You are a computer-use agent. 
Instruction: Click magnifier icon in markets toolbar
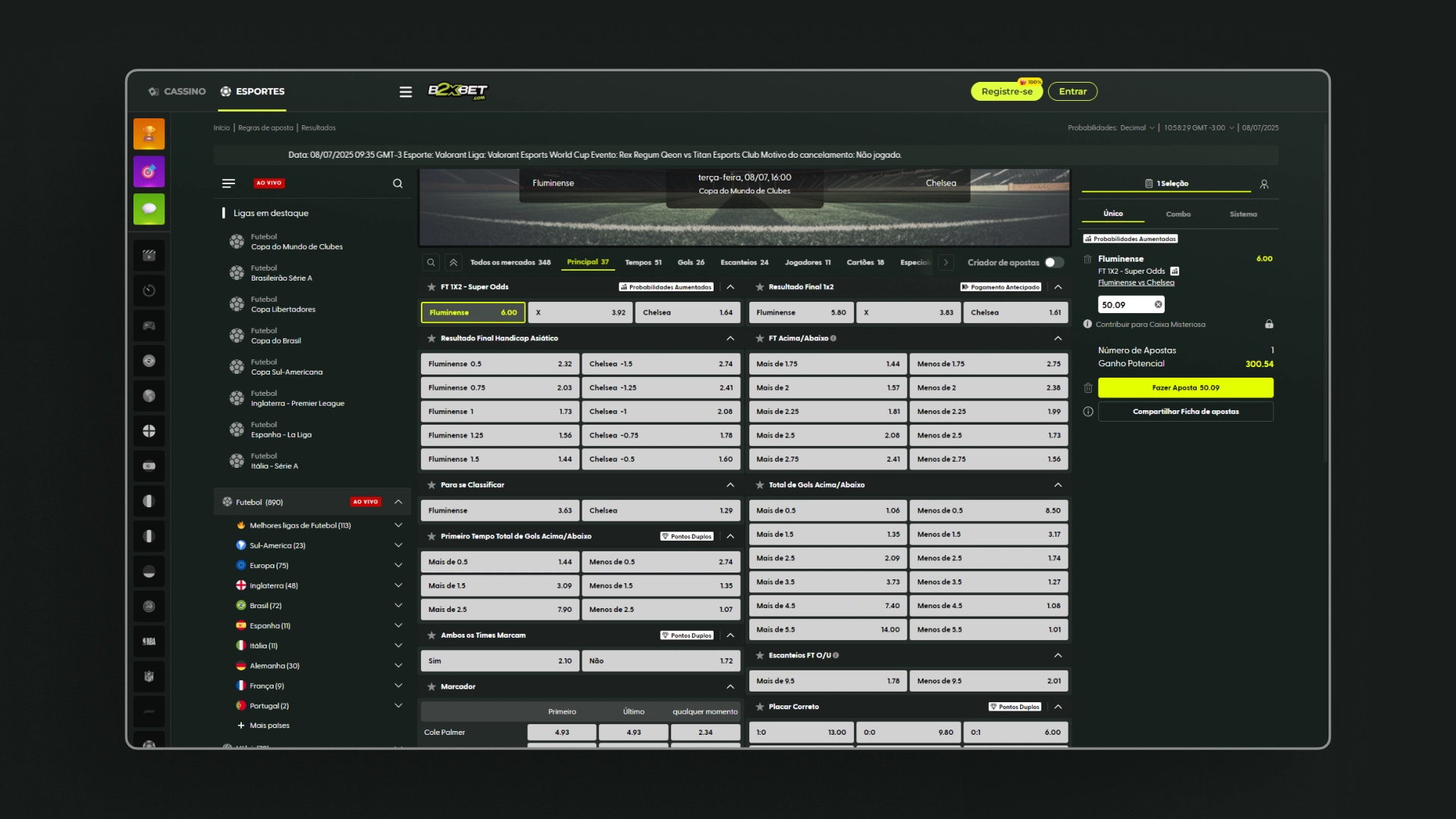coord(431,262)
